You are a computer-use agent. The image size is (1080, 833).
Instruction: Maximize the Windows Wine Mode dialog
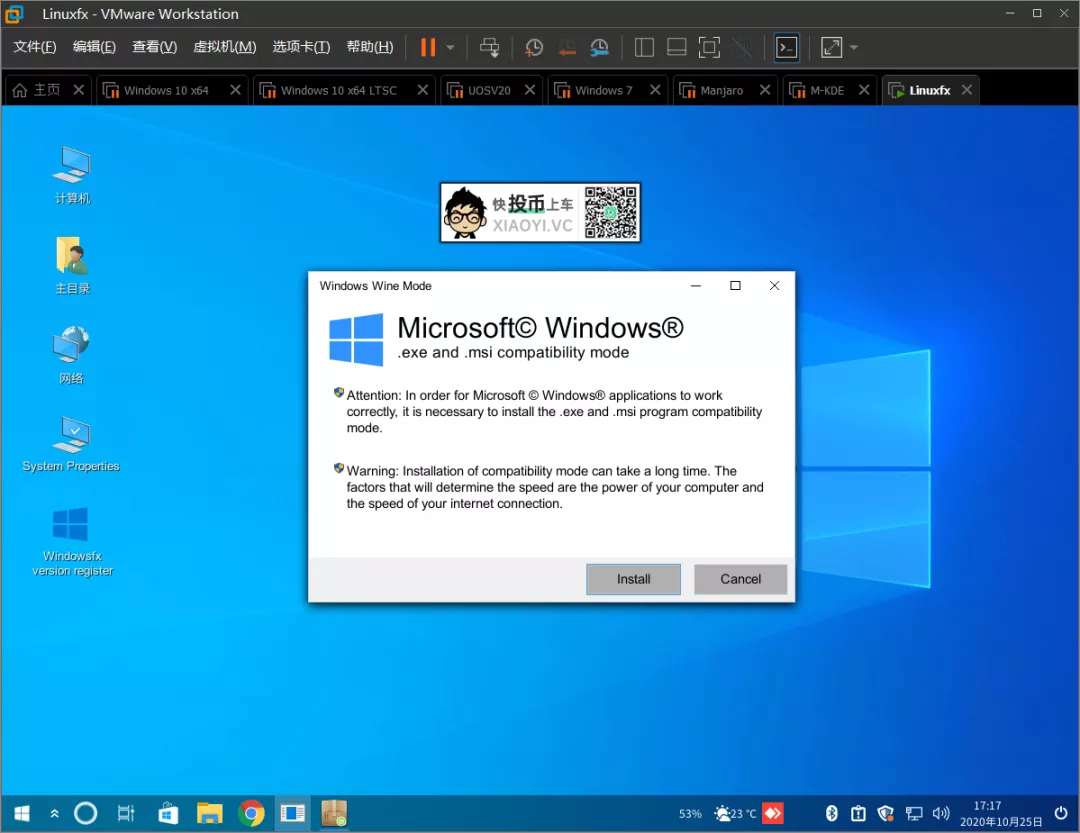(735, 285)
